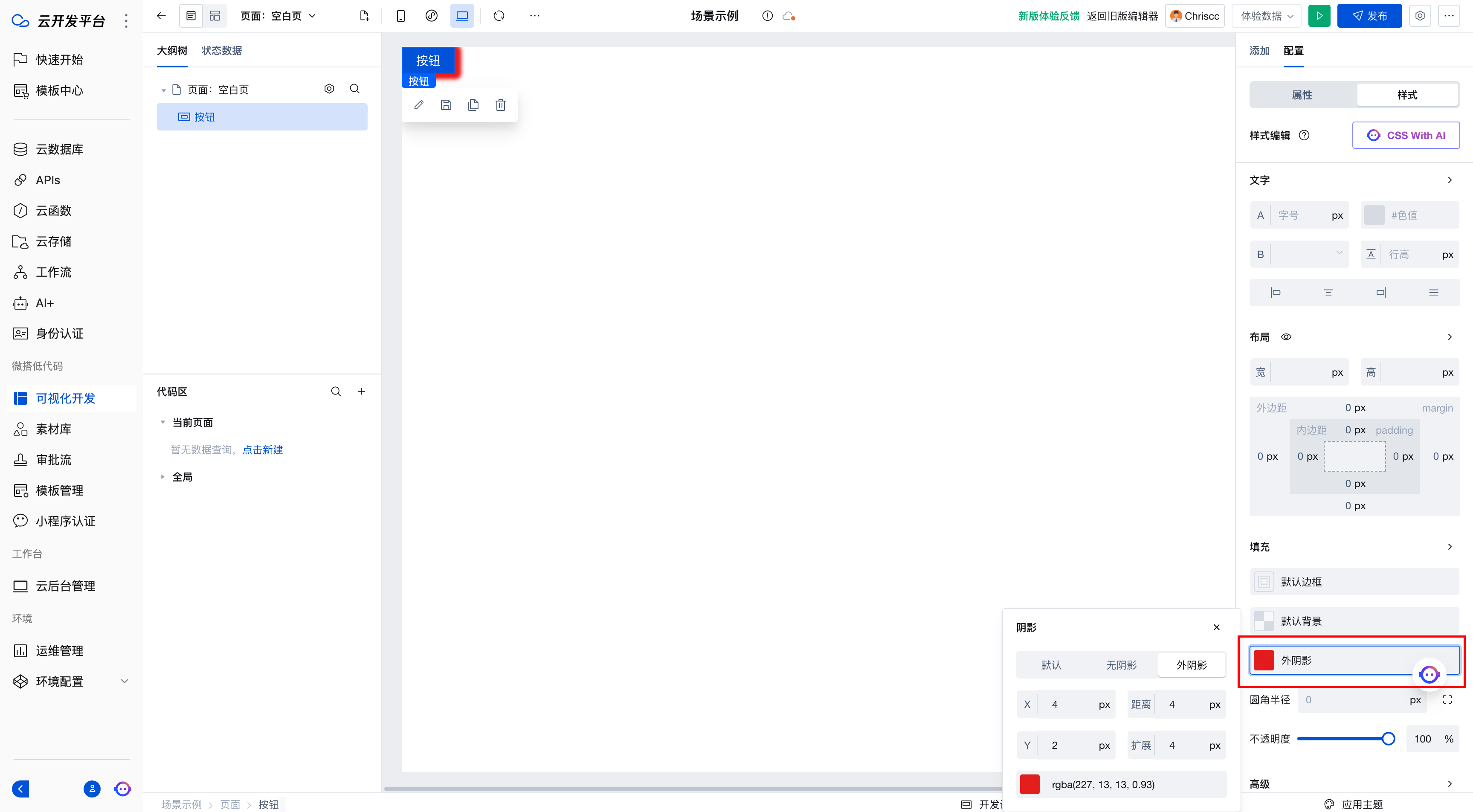This screenshot has height=812, width=1473.
Task: Click help icon beside 样式编辑
Action: pos(1304,136)
